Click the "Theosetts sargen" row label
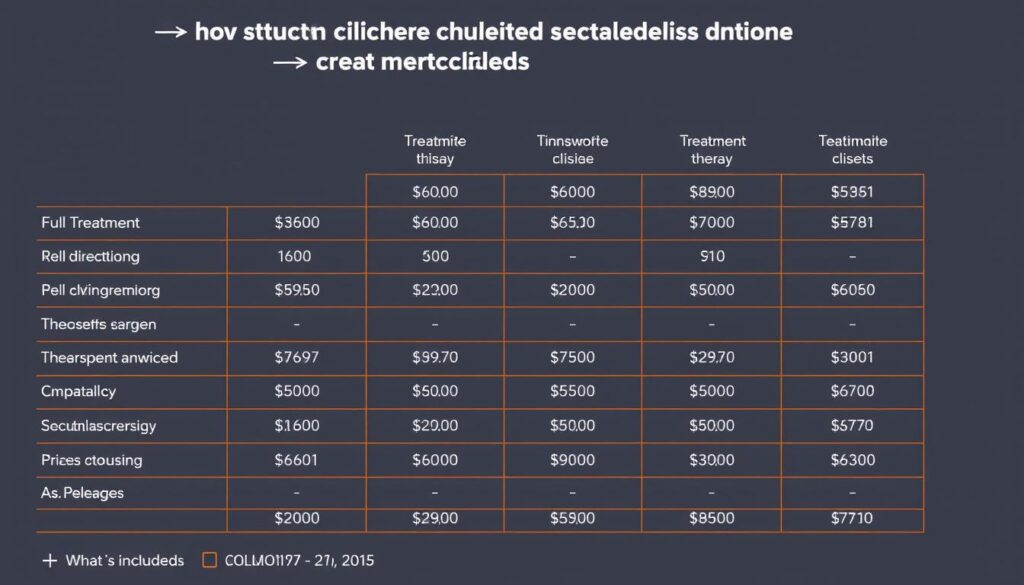Viewport: 1024px width, 585px height. (x=98, y=325)
